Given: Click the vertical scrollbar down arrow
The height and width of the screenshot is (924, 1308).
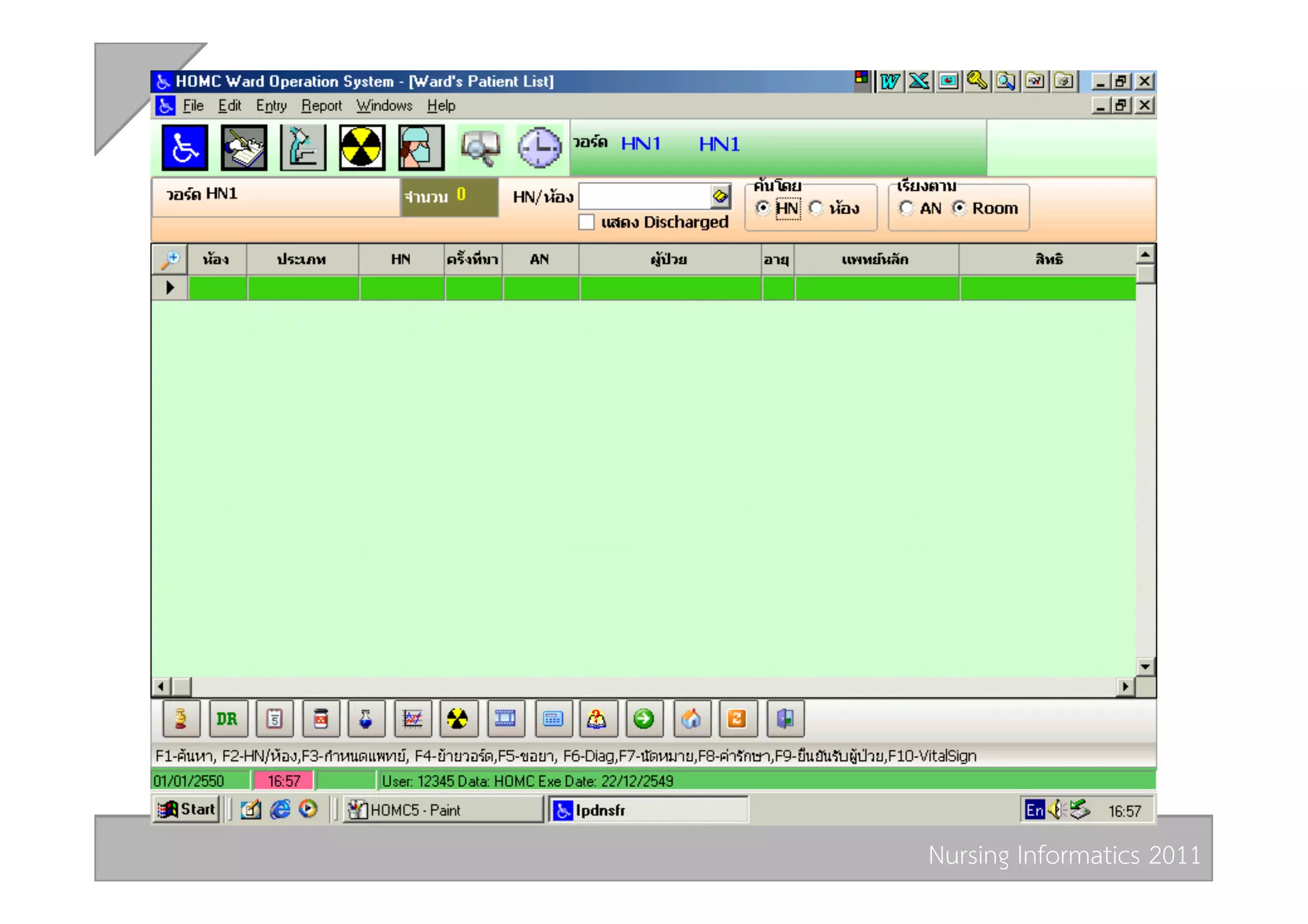Looking at the screenshot, I should tap(1145, 667).
